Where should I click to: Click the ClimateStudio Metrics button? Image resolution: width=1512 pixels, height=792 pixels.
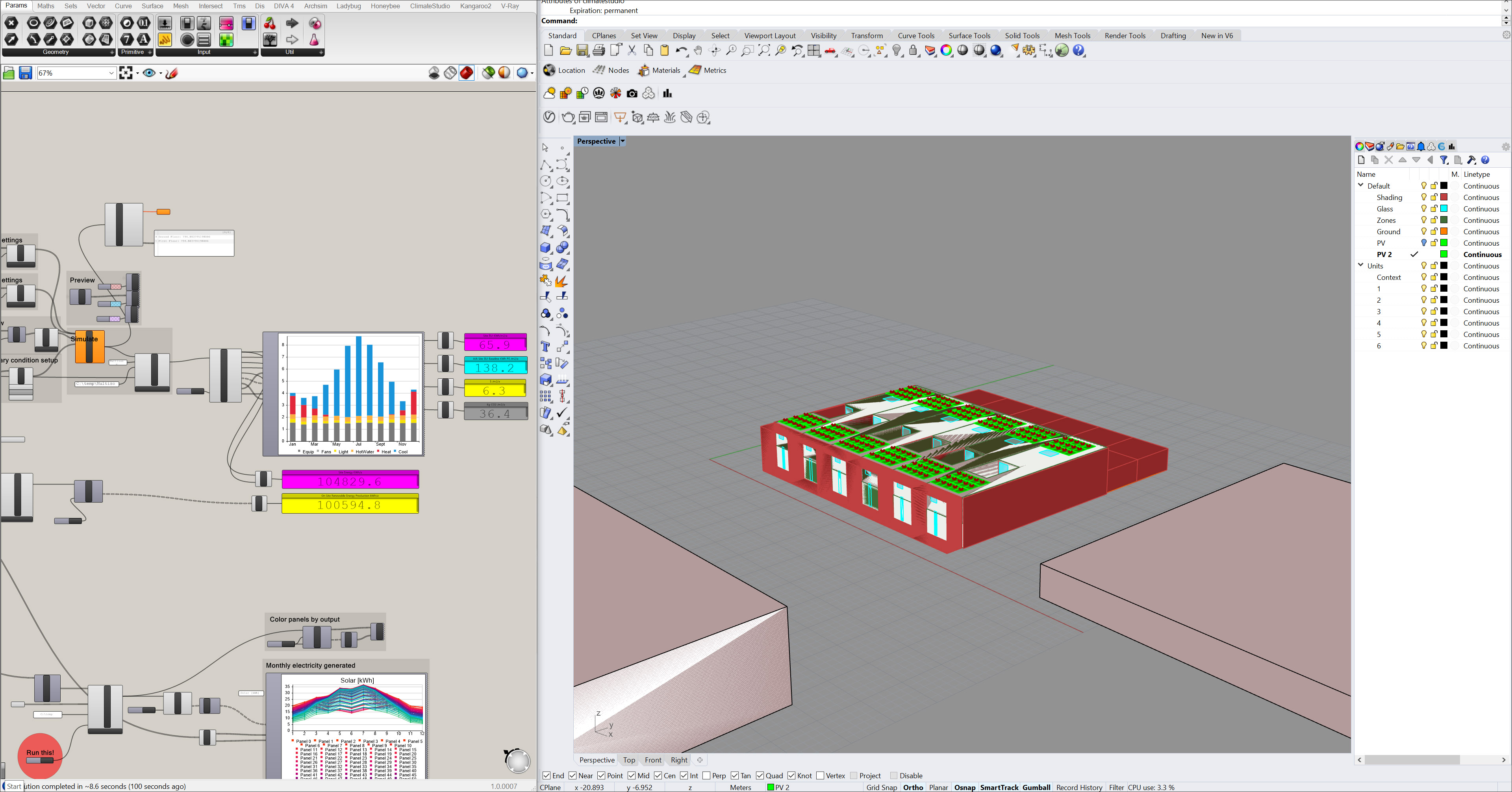pos(708,70)
